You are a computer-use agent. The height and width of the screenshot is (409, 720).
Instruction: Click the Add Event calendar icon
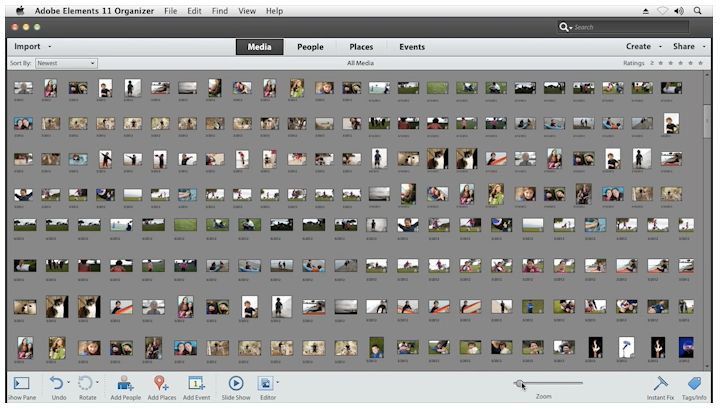[196, 383]
